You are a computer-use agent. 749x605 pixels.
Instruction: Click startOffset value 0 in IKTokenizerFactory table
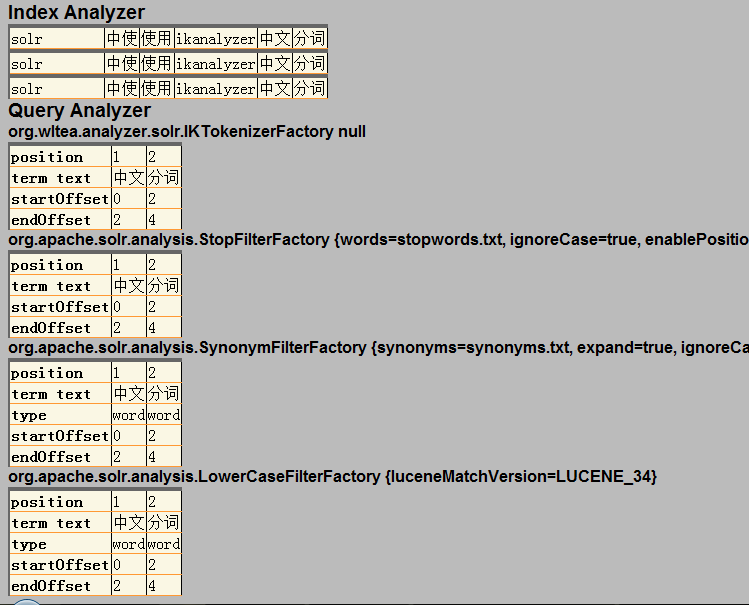click(117, 199)
